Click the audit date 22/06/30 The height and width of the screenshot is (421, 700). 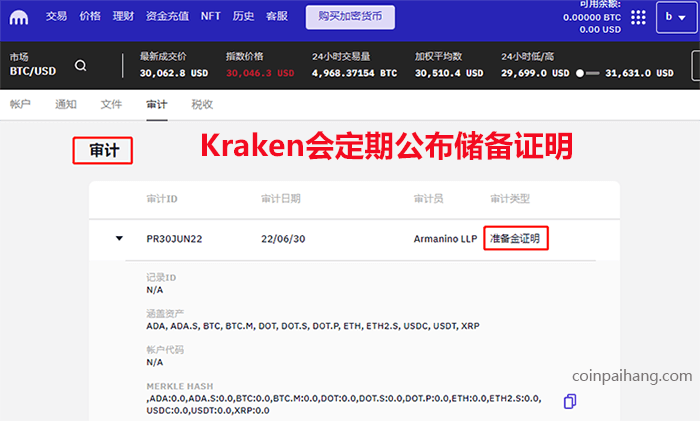point(283,239)
